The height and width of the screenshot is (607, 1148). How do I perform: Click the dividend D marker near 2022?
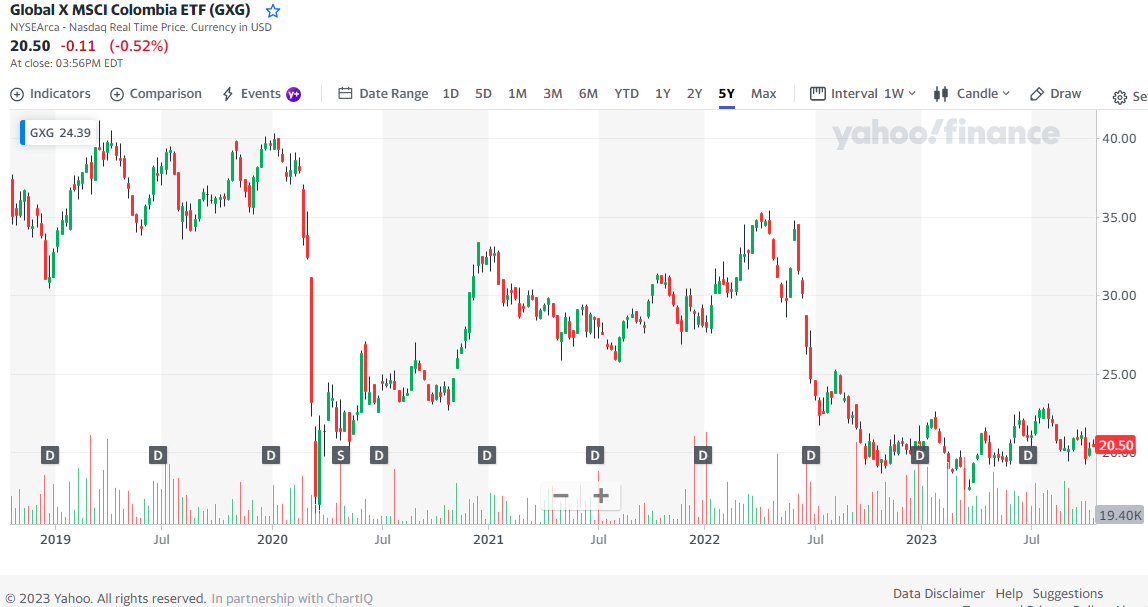[x=703, y=455]
